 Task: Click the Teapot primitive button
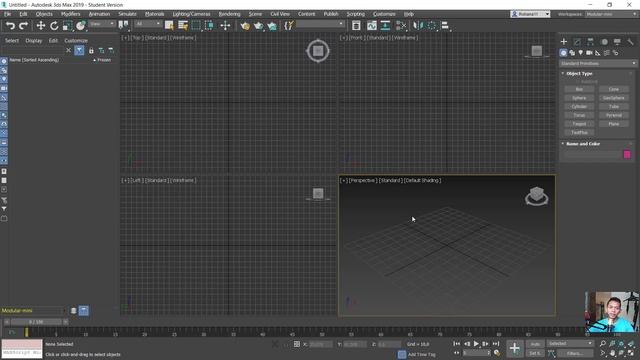click(x=579, y=124)
